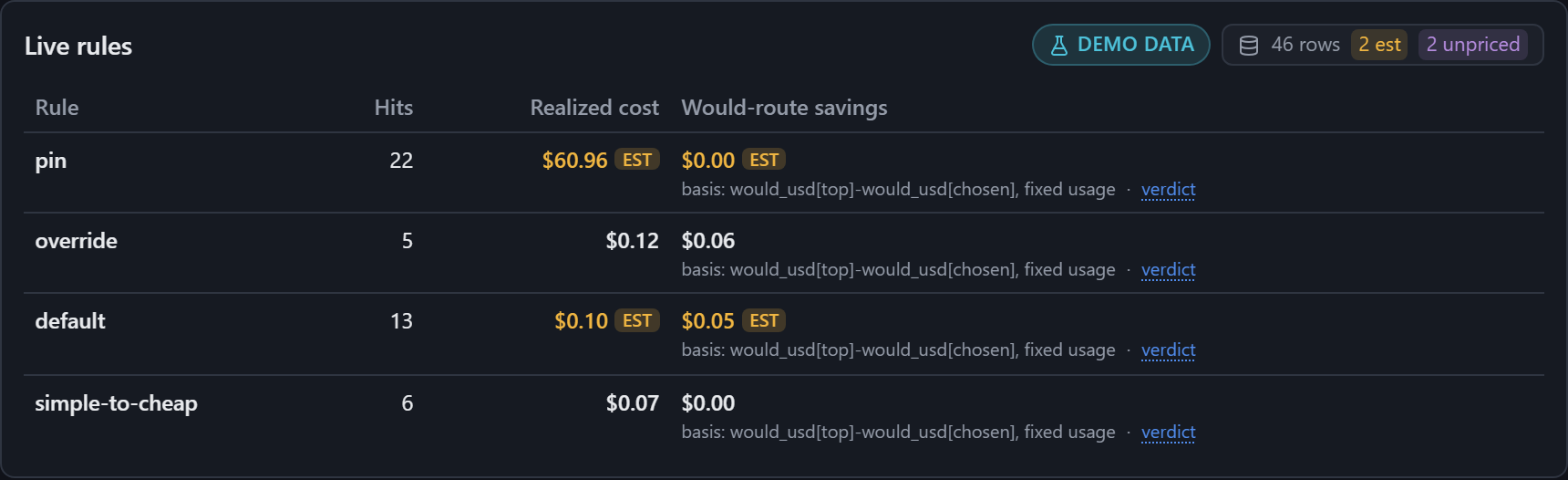Open the verdict link for simple-to-cheap rule
Image resolution: width=1568 pixels, height=480 pixels.
click(x=1168, y=433)
